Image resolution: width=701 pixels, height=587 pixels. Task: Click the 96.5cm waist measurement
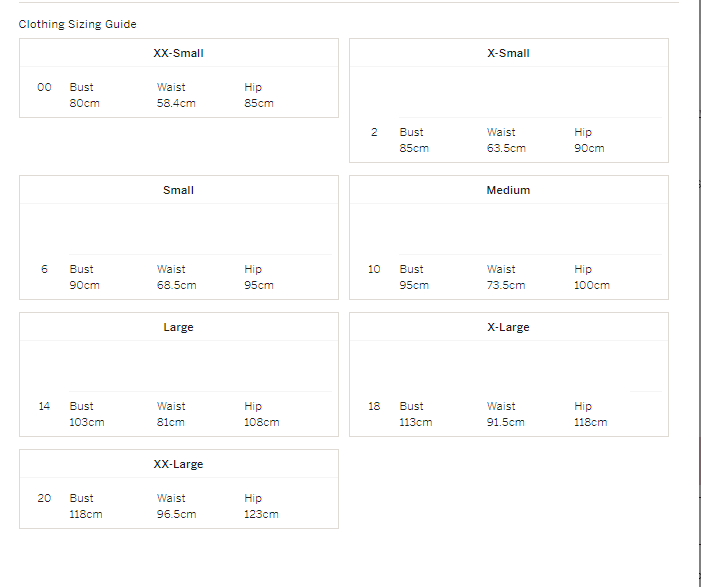coord(176,514)
